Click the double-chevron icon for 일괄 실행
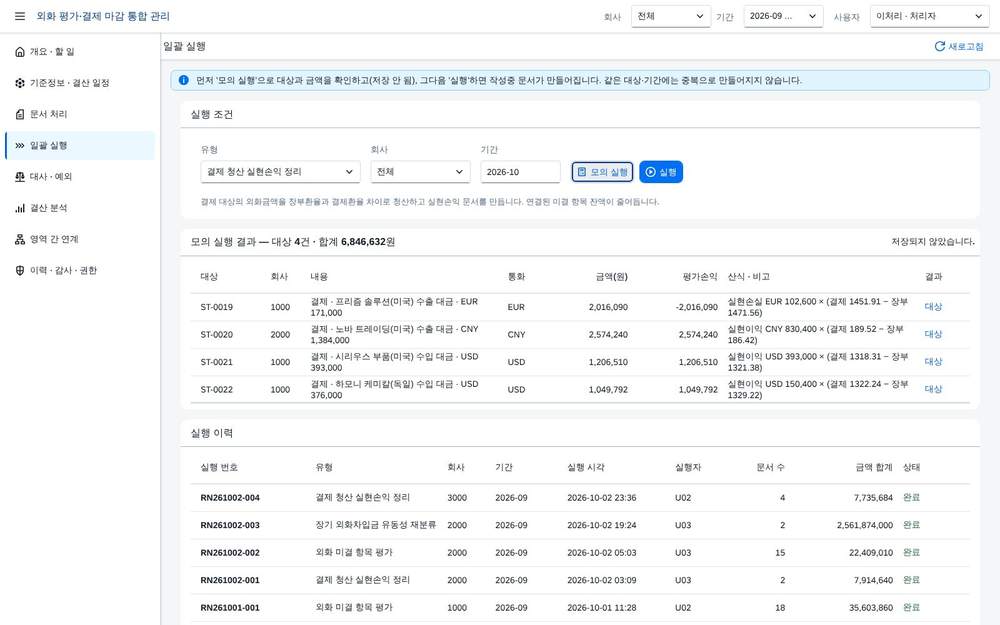 [20, 145]
